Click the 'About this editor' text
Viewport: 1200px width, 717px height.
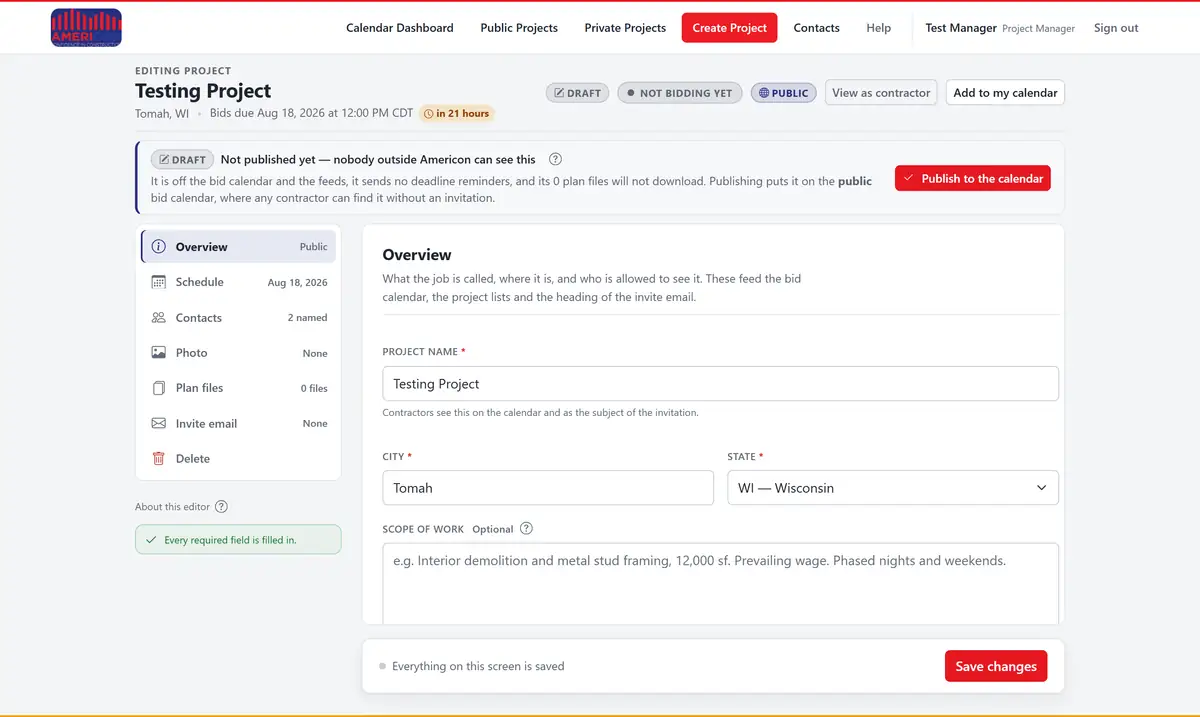click(172, 507)
